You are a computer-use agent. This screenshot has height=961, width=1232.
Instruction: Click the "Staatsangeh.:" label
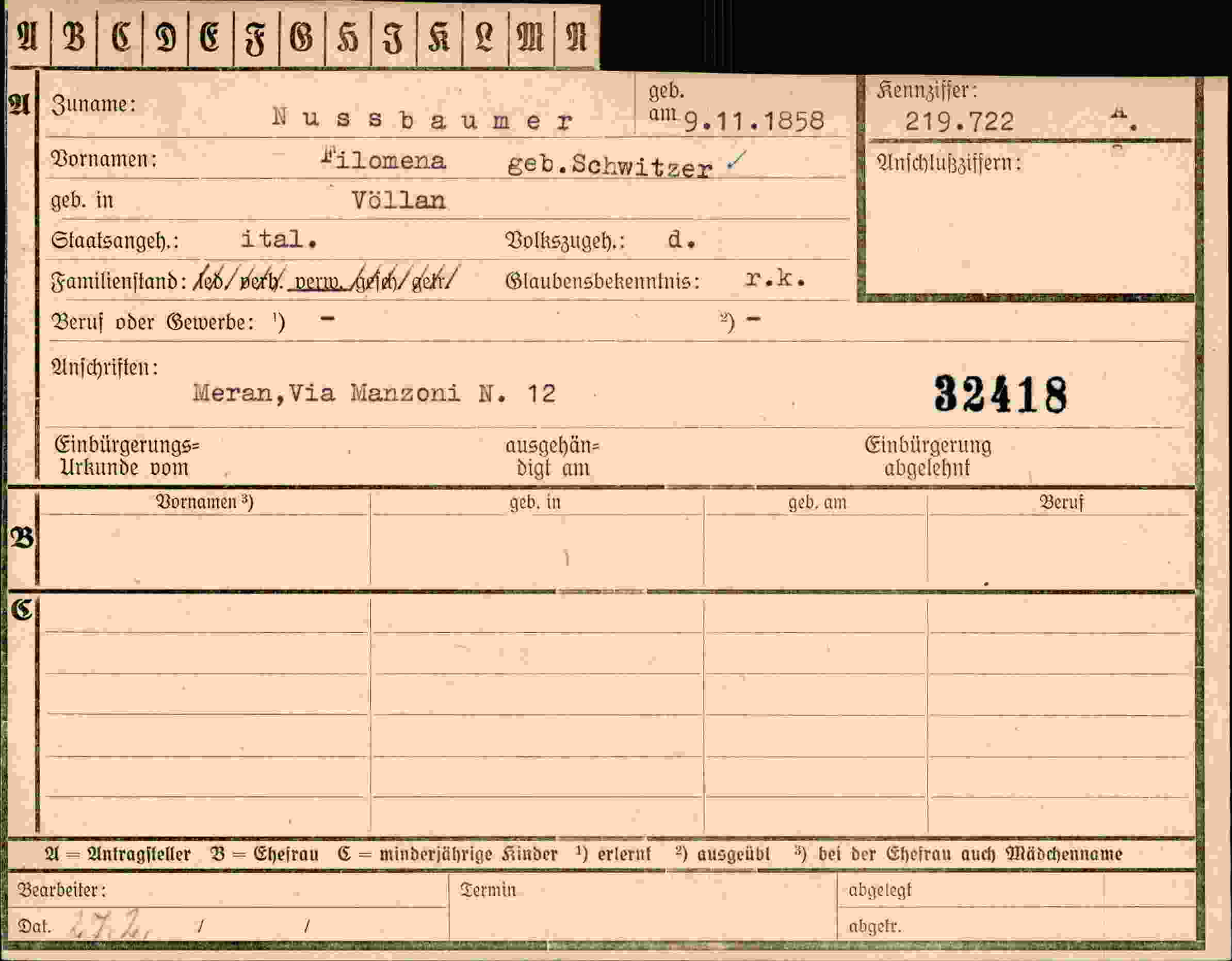(x=115, y=242)
